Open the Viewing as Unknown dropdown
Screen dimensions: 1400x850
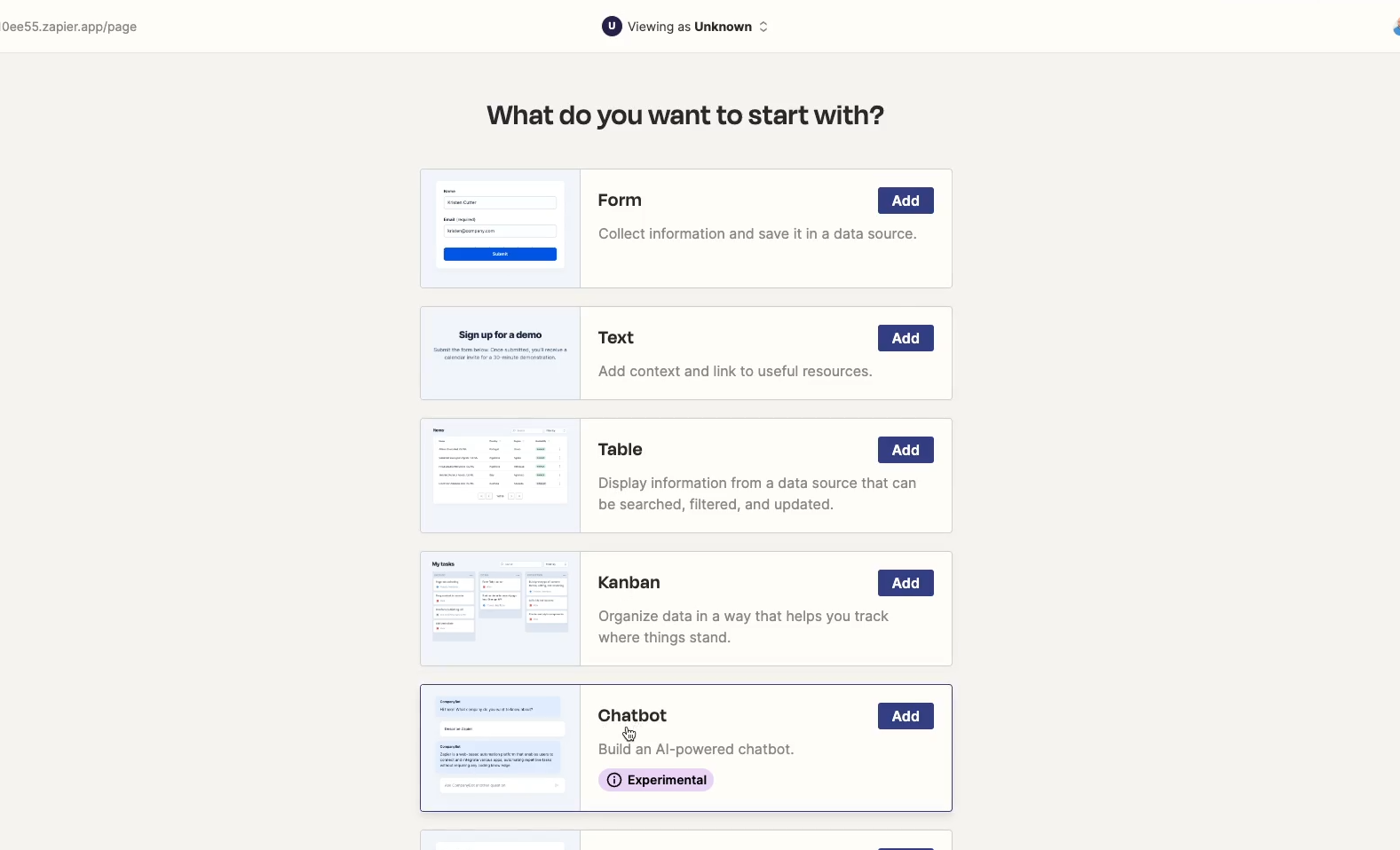pyautogui.click(x=685, y=27)
